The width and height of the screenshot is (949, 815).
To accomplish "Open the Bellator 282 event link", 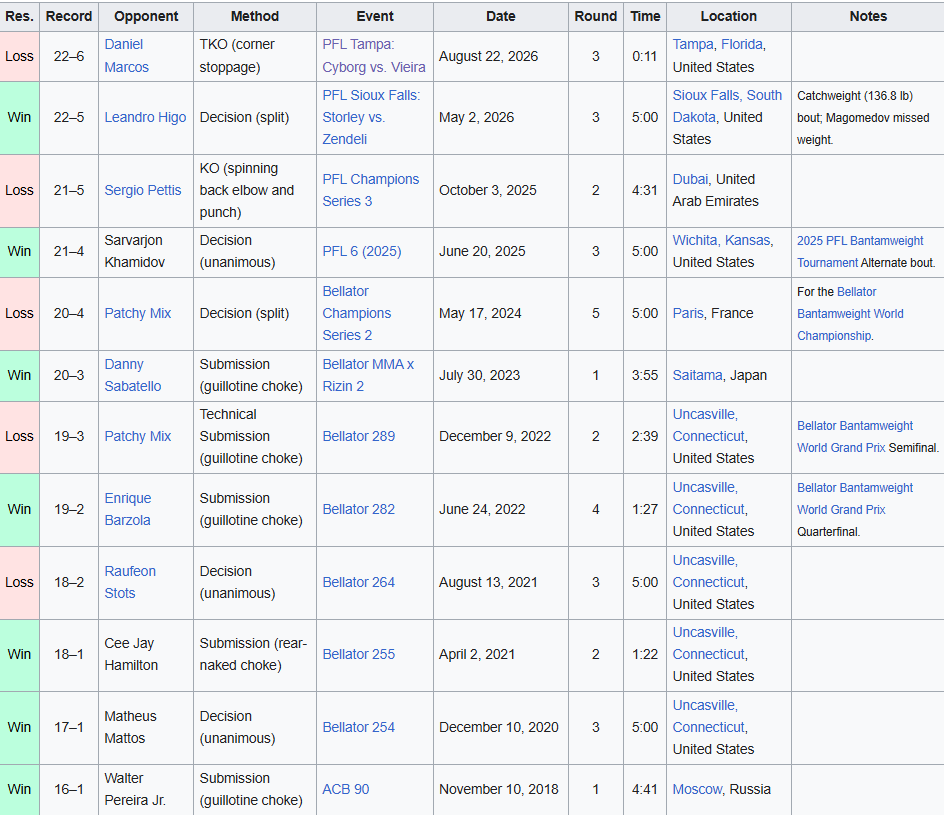I will [358, 509].
